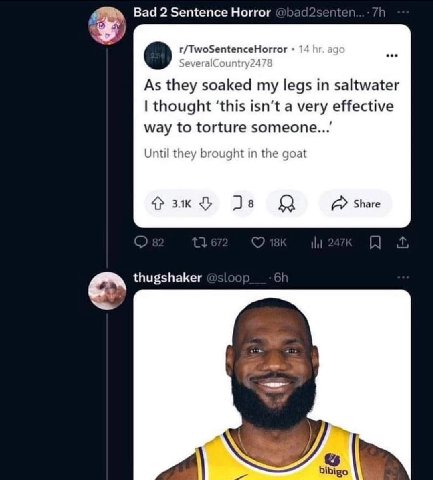Share the tweet via upload arrow icon

(x=402, y=242)
